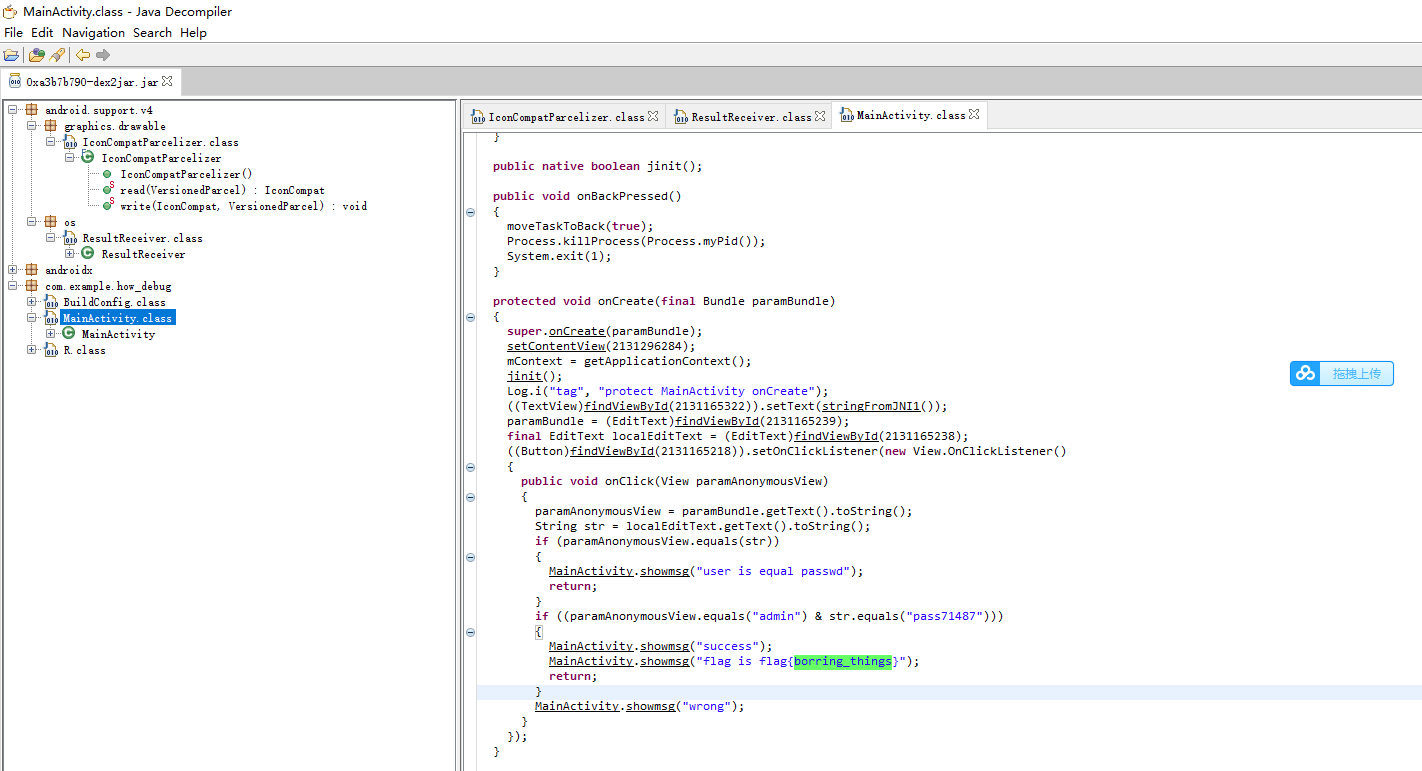Click the static method icon for write(IconCompat, VersionedParcel)
The height and width of the screenshot is (771, 1422).
click(x=108, y=205)
